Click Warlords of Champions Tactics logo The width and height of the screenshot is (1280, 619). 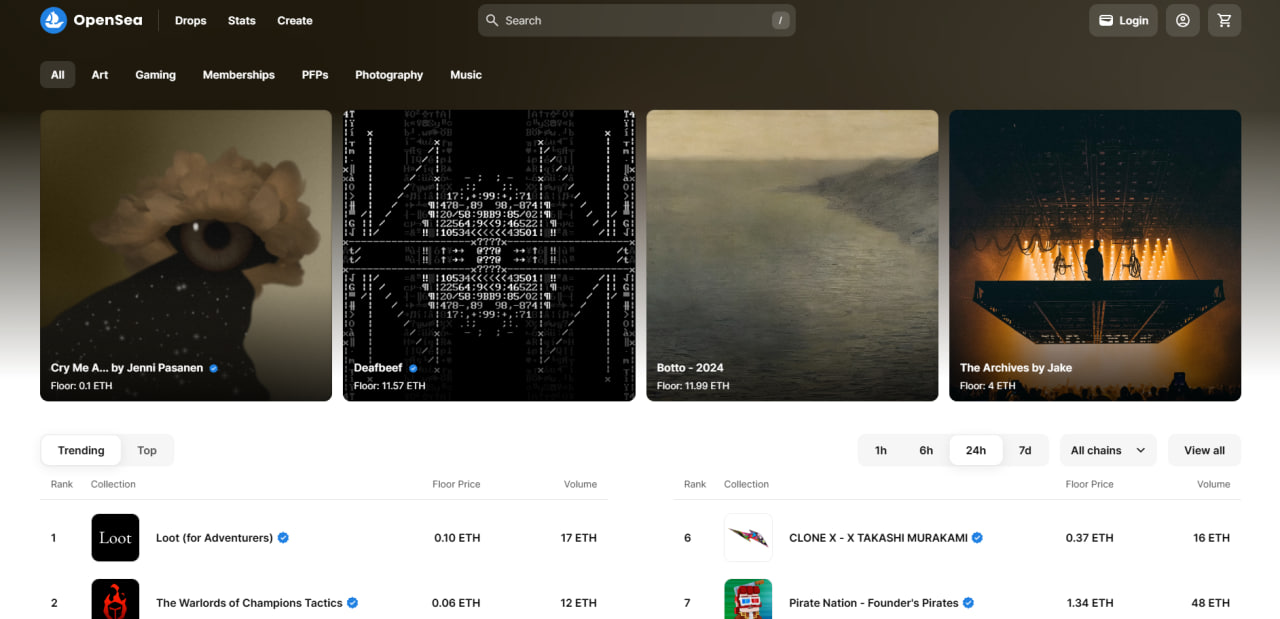point(115,600)
